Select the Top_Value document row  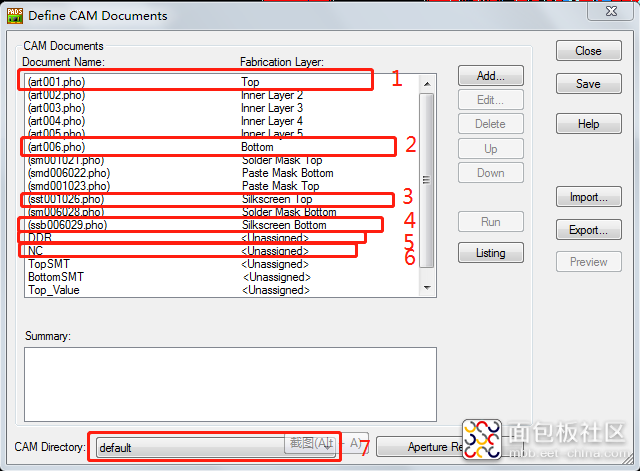pyautogui.click(x=222, y=290)
